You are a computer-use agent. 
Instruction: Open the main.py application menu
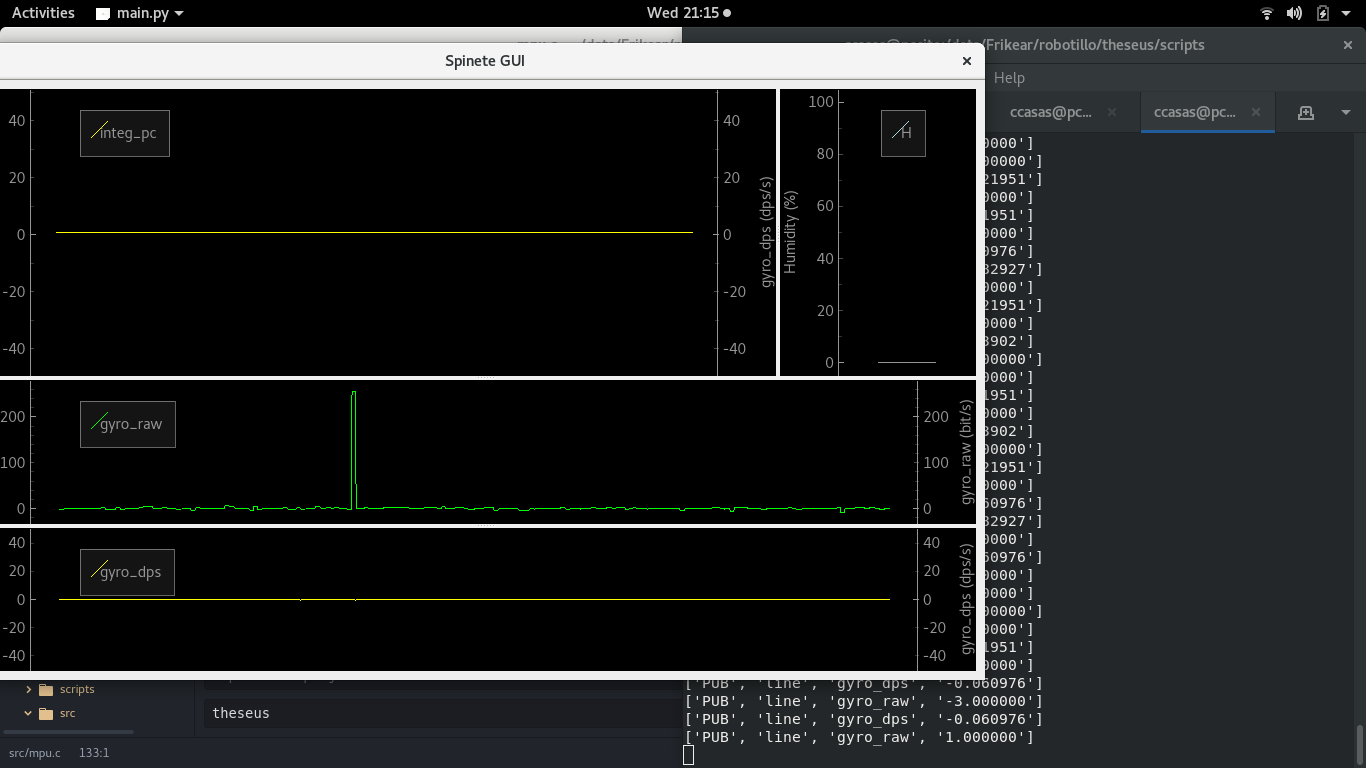tap(139, 13)
